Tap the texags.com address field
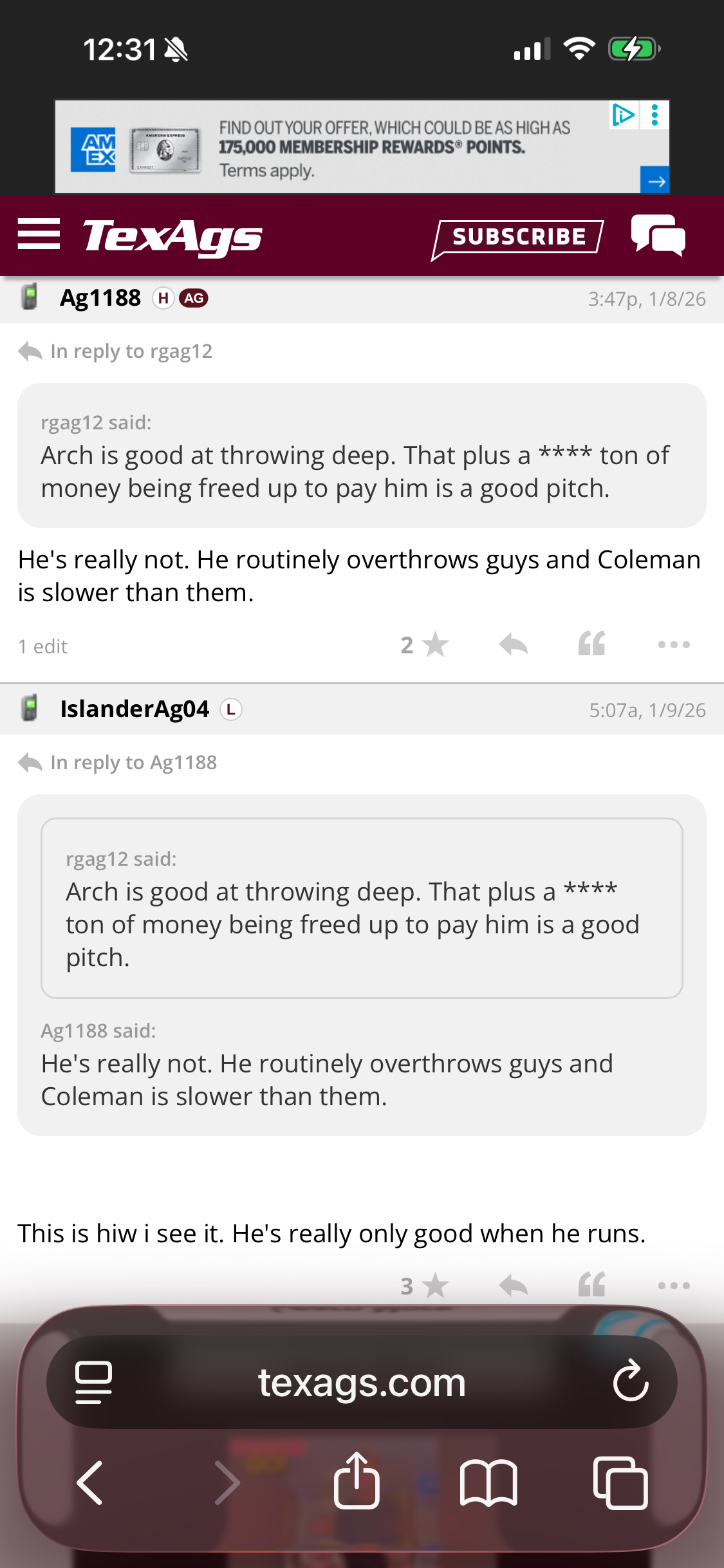Image resolution: width=724 pixels, height=1568 pixels. 362,1383
